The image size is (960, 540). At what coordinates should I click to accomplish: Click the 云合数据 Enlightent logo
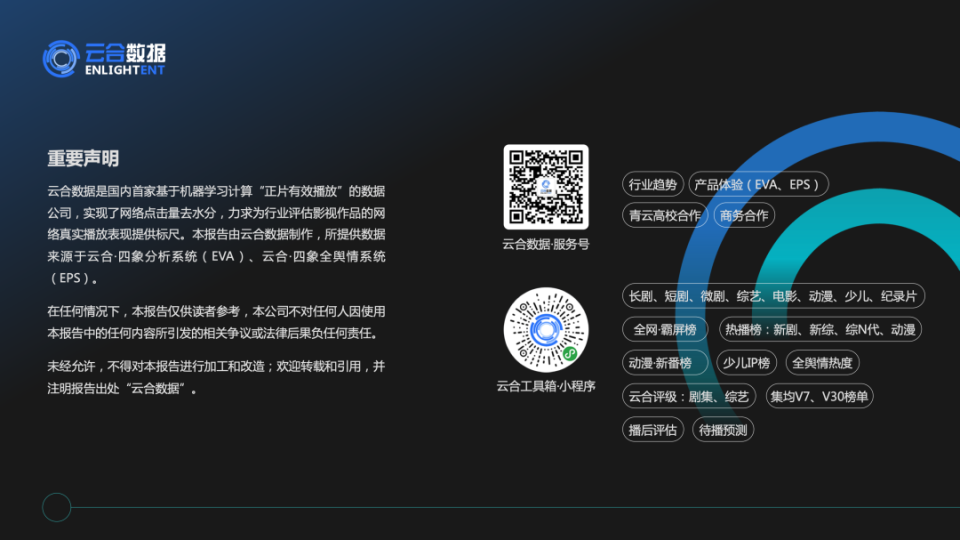(104, 59)
